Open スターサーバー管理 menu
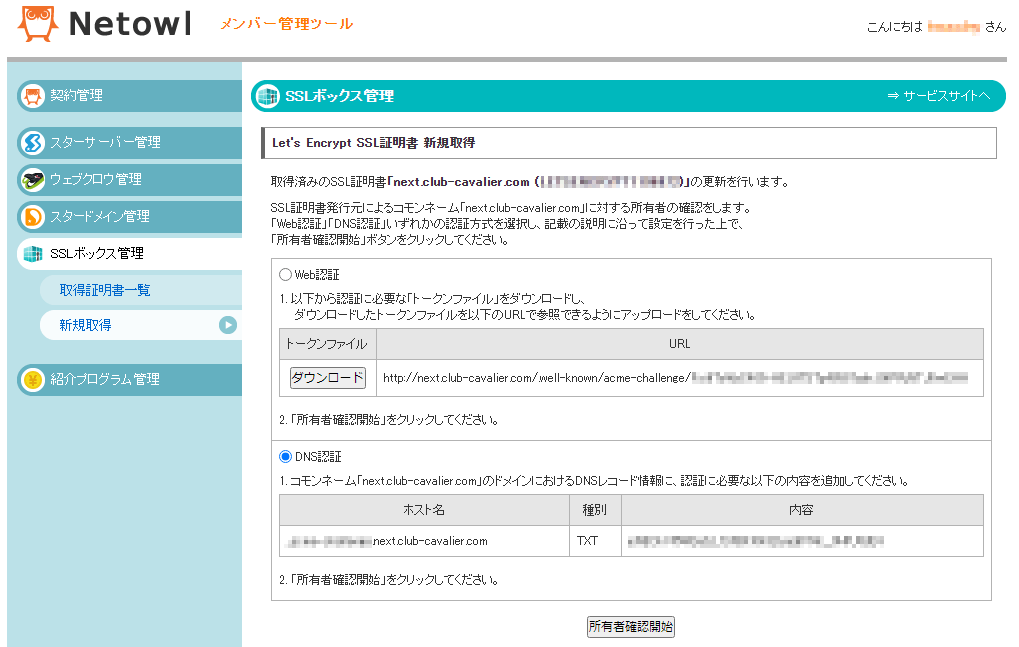1019x647 pixels. pyautogui.click(x=129, y=143)
